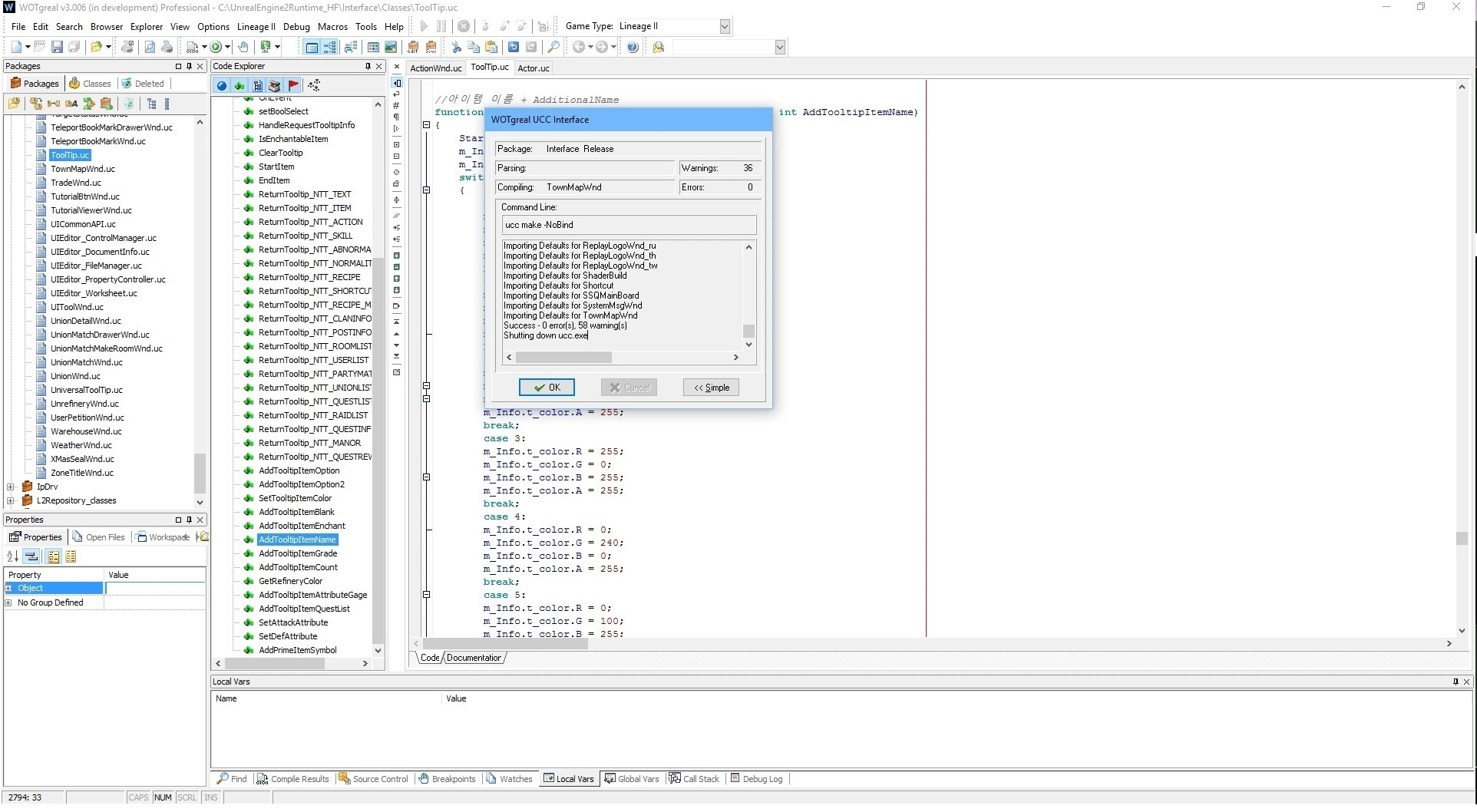Switch to the ActionWnd.uc tab
This screenshot has height=812, width=1477.
pos(436,68)
